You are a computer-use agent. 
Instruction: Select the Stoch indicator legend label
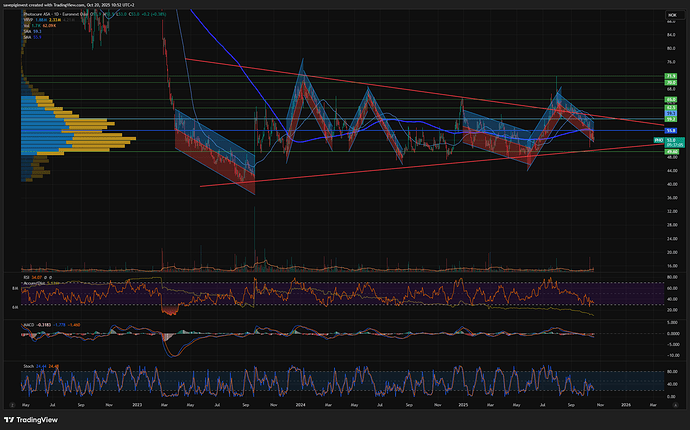point(29,366)
